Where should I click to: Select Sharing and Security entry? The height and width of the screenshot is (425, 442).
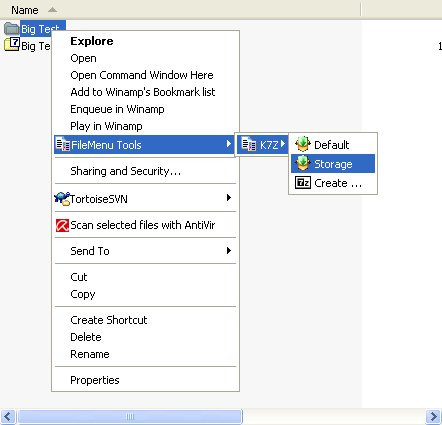tap(125, 171)
